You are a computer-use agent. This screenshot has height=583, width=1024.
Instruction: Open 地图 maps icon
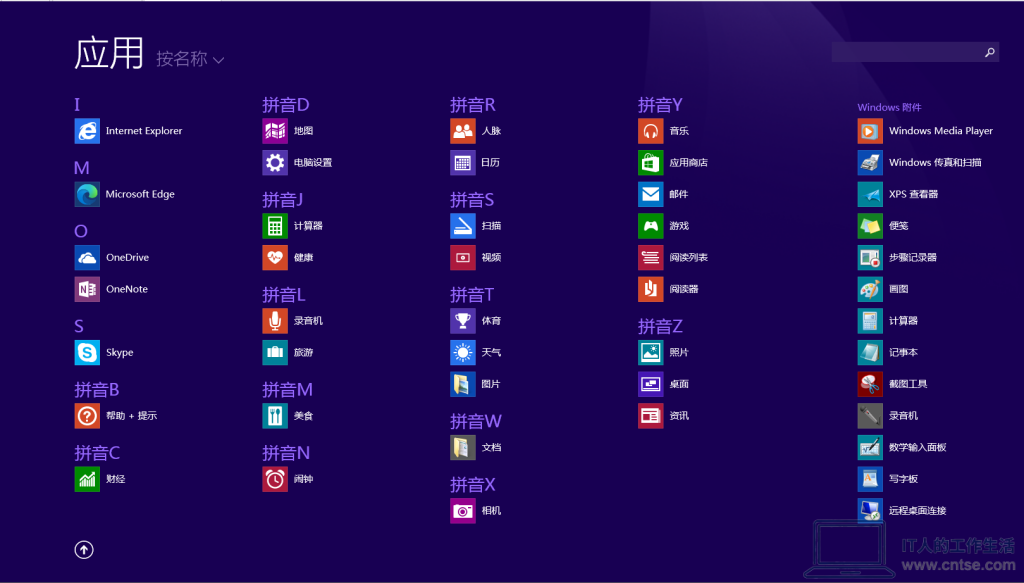pyautogui.click(x=275, y=131)
